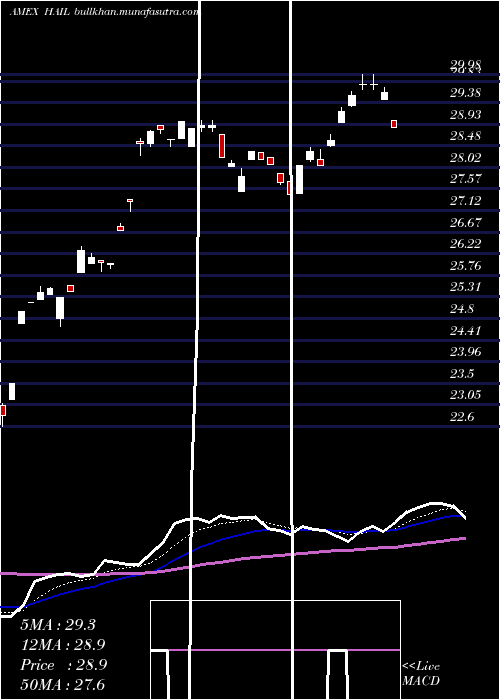Click the <<Live MACD label

421,674
